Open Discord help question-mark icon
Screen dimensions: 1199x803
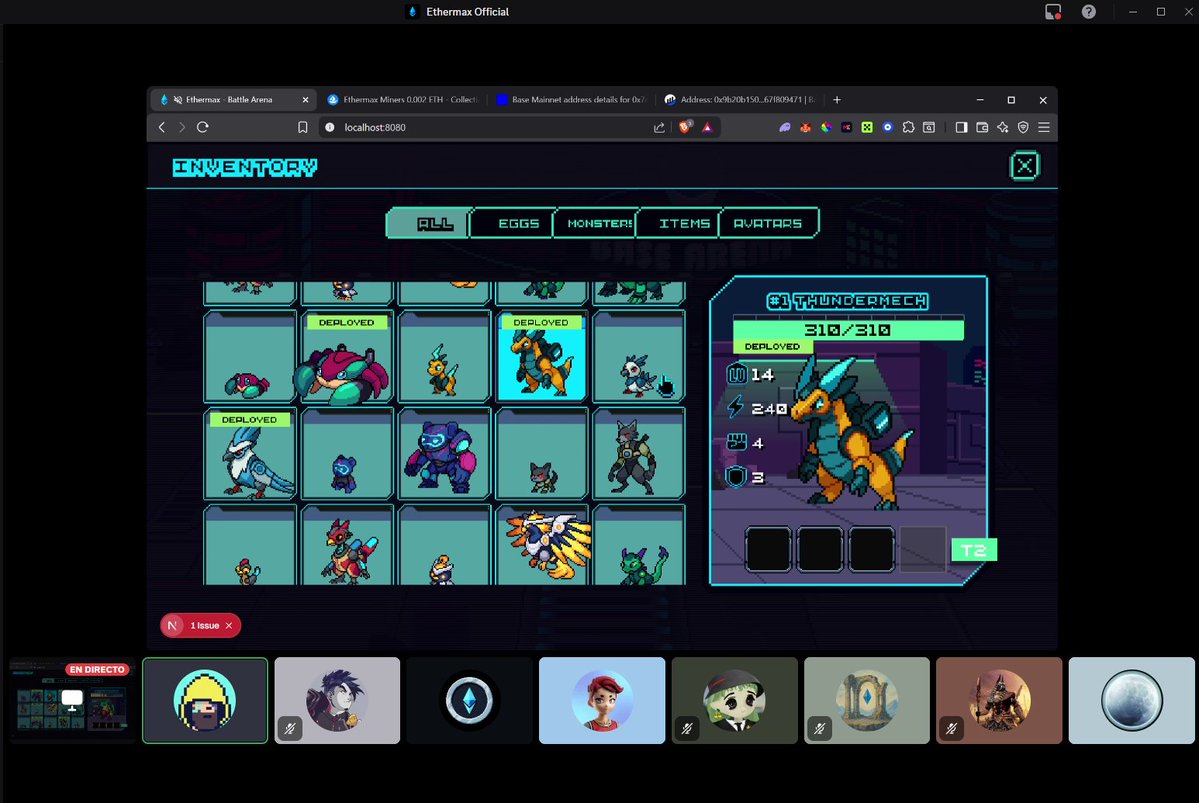pos(1089,11)
